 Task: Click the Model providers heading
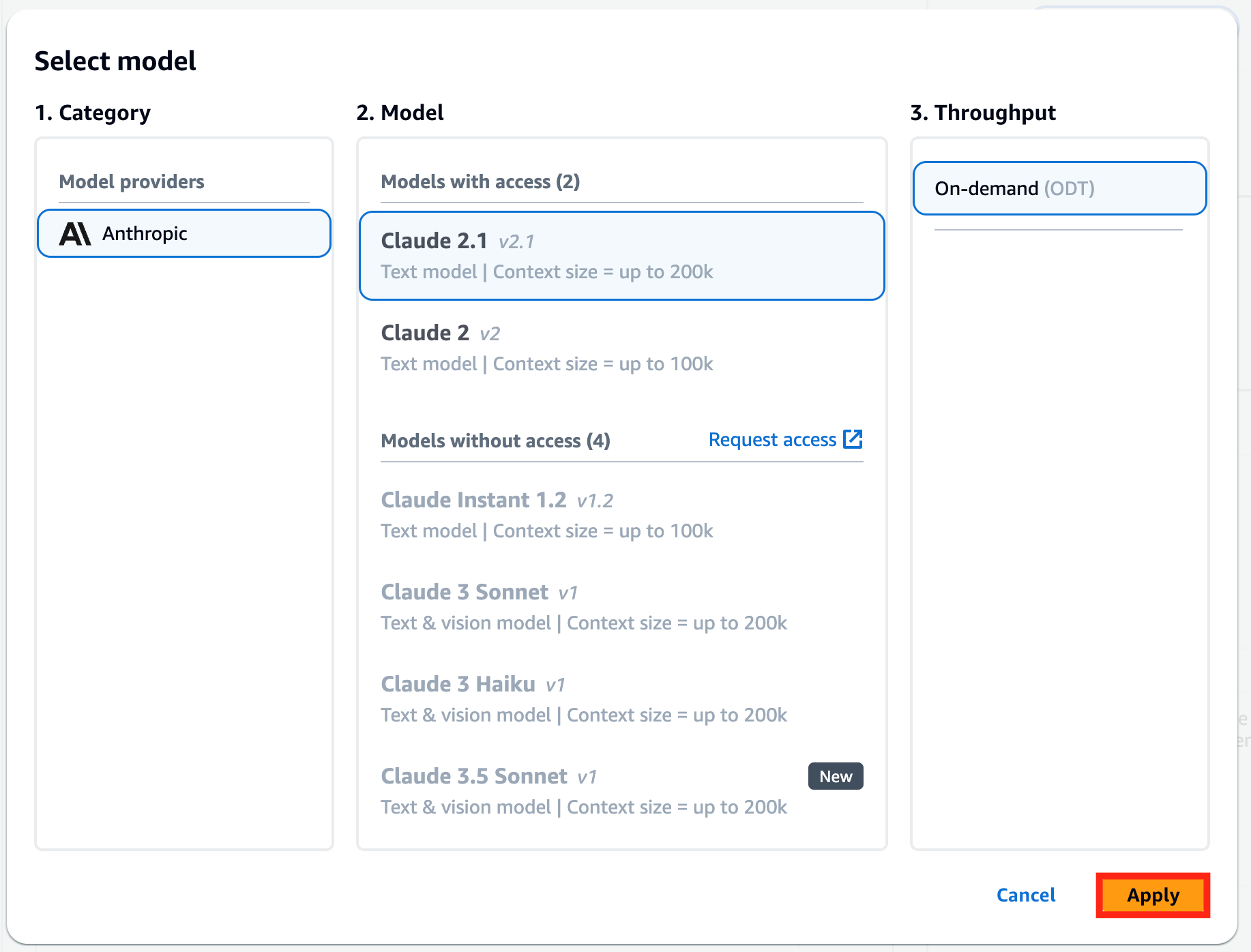pyautogui.click(x=132, y=181)
